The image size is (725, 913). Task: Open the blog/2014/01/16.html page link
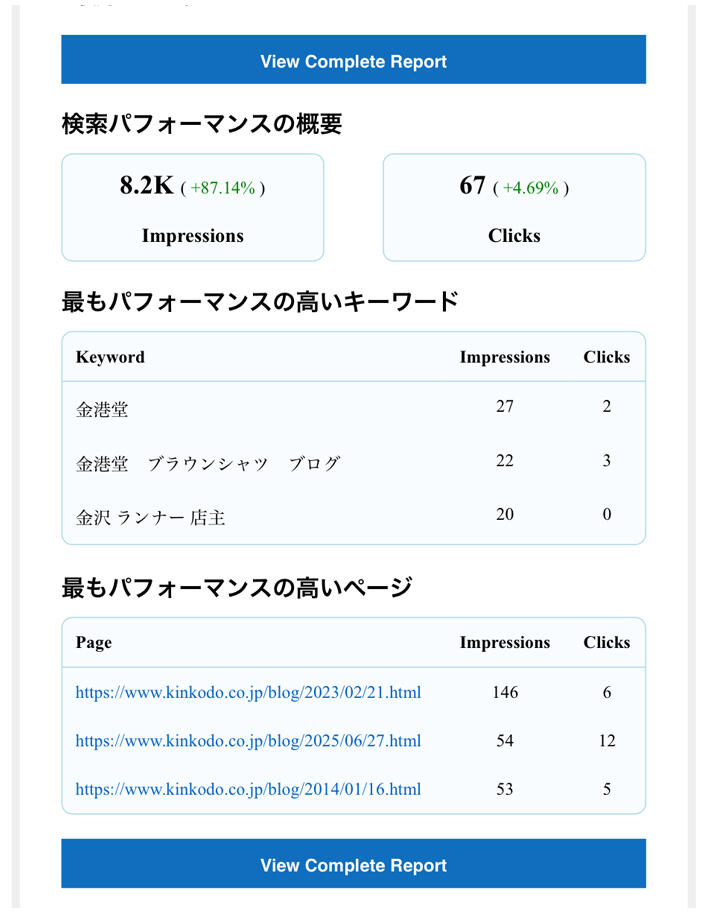pos(248,789)
